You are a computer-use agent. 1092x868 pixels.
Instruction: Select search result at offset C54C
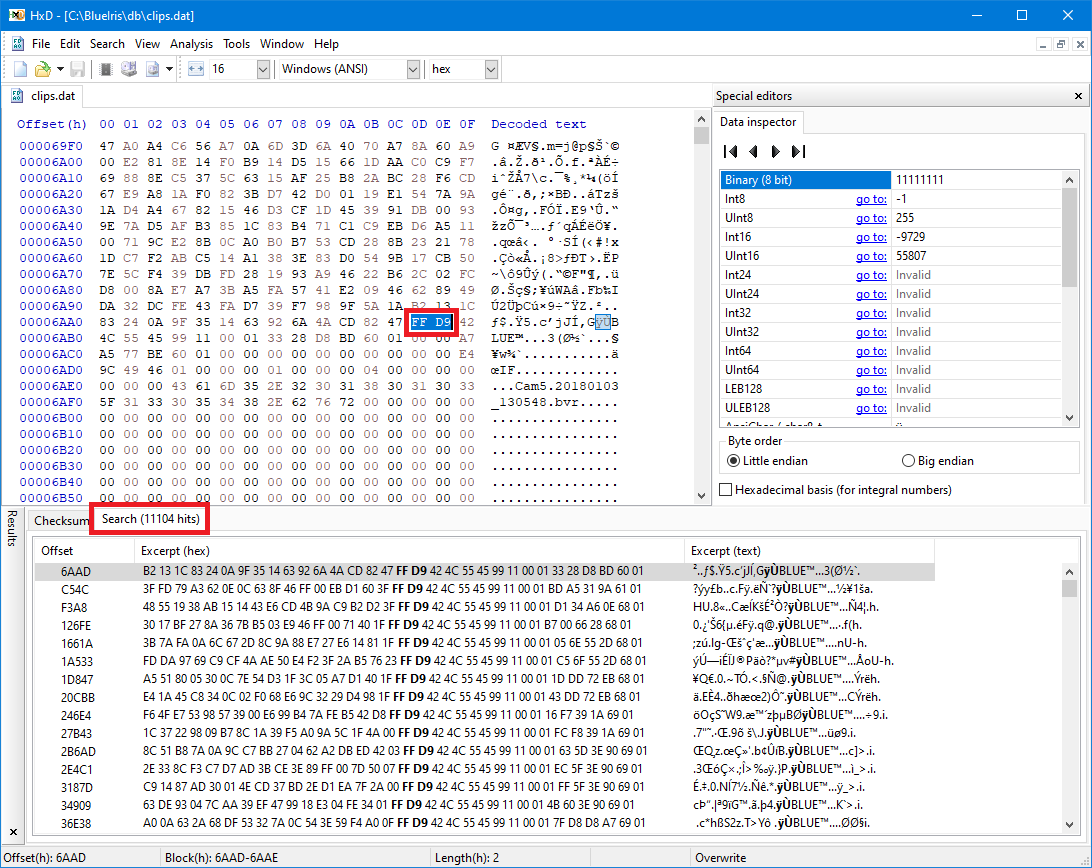pos(485,589)
